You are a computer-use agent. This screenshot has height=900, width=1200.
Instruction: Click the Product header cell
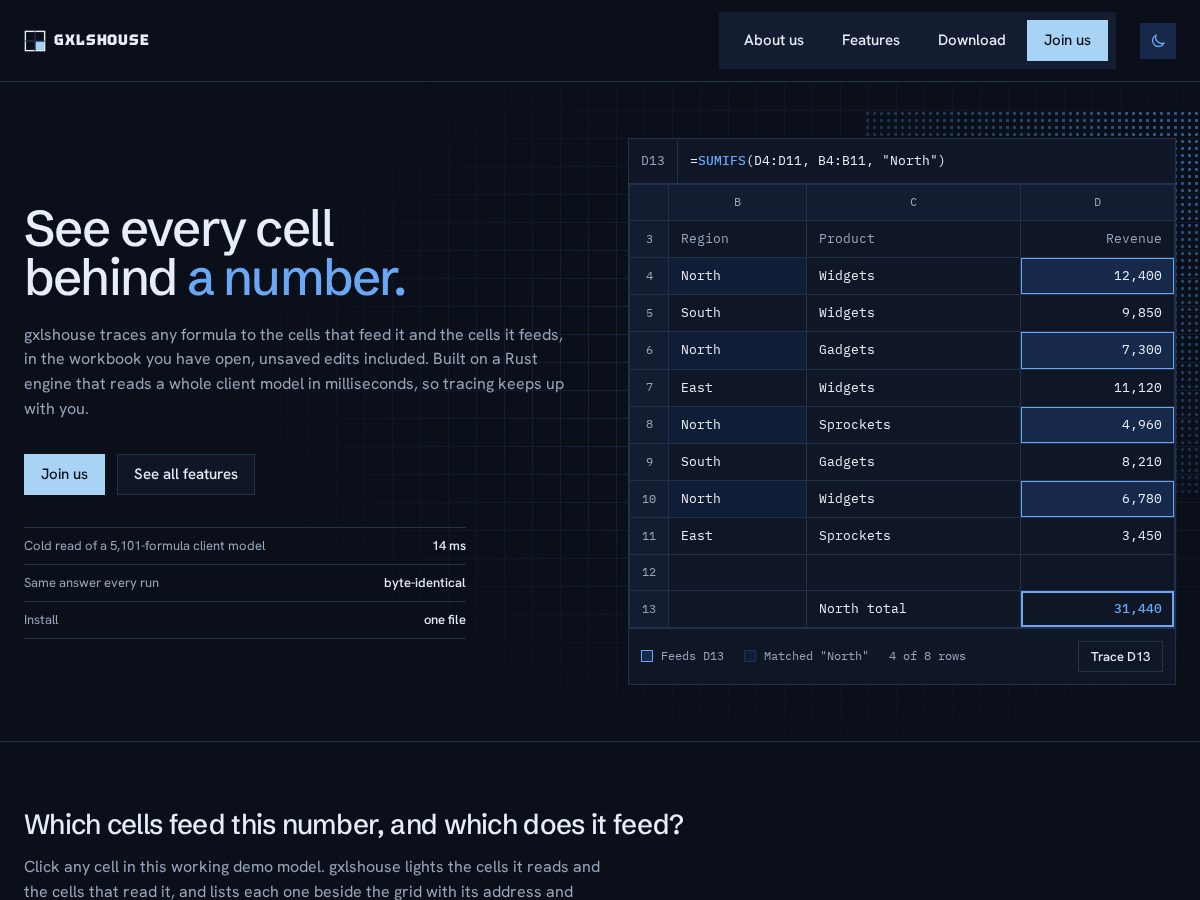[913, 239]
